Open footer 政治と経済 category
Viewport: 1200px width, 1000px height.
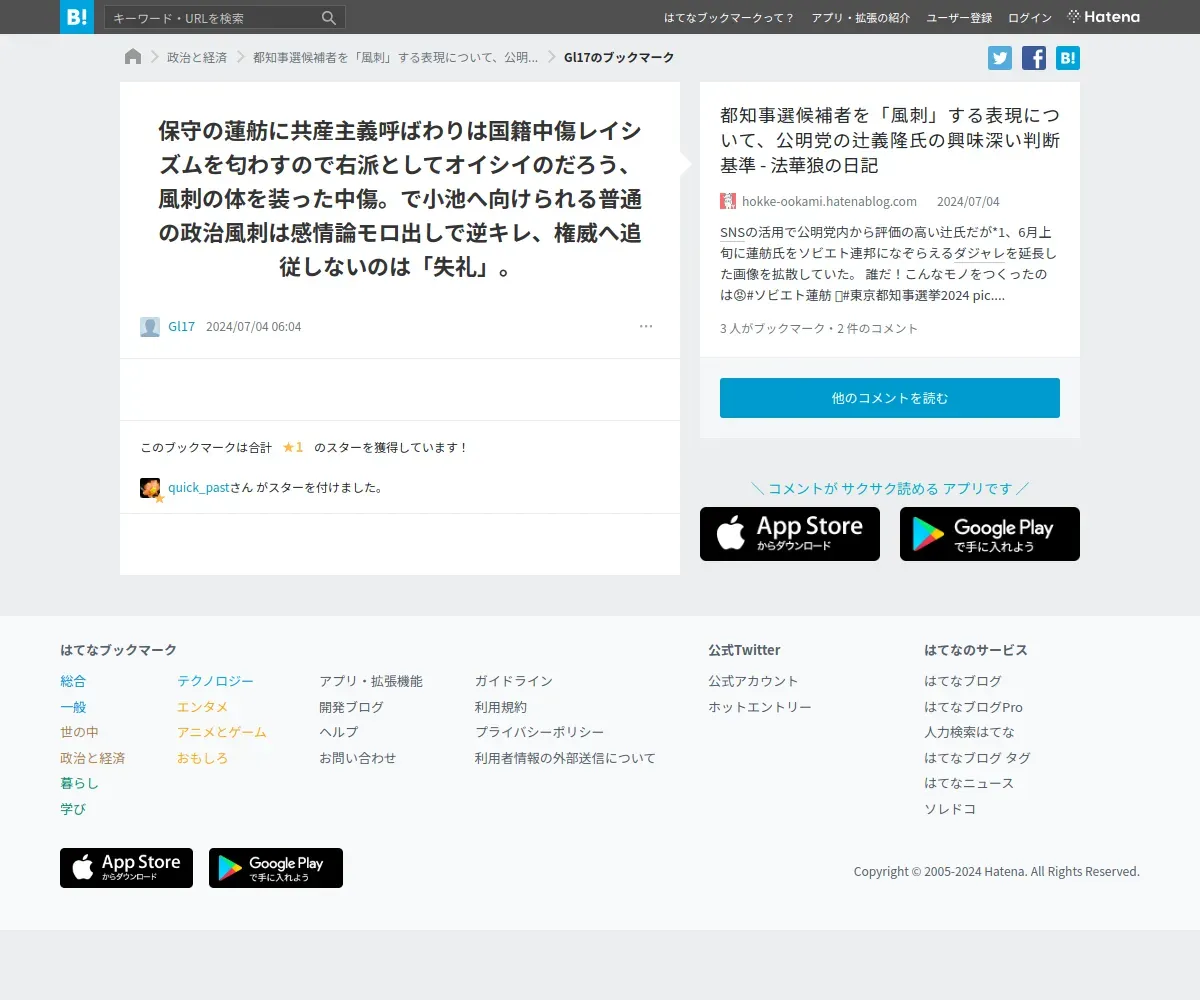pyautogui.click(x=92, y=758)
